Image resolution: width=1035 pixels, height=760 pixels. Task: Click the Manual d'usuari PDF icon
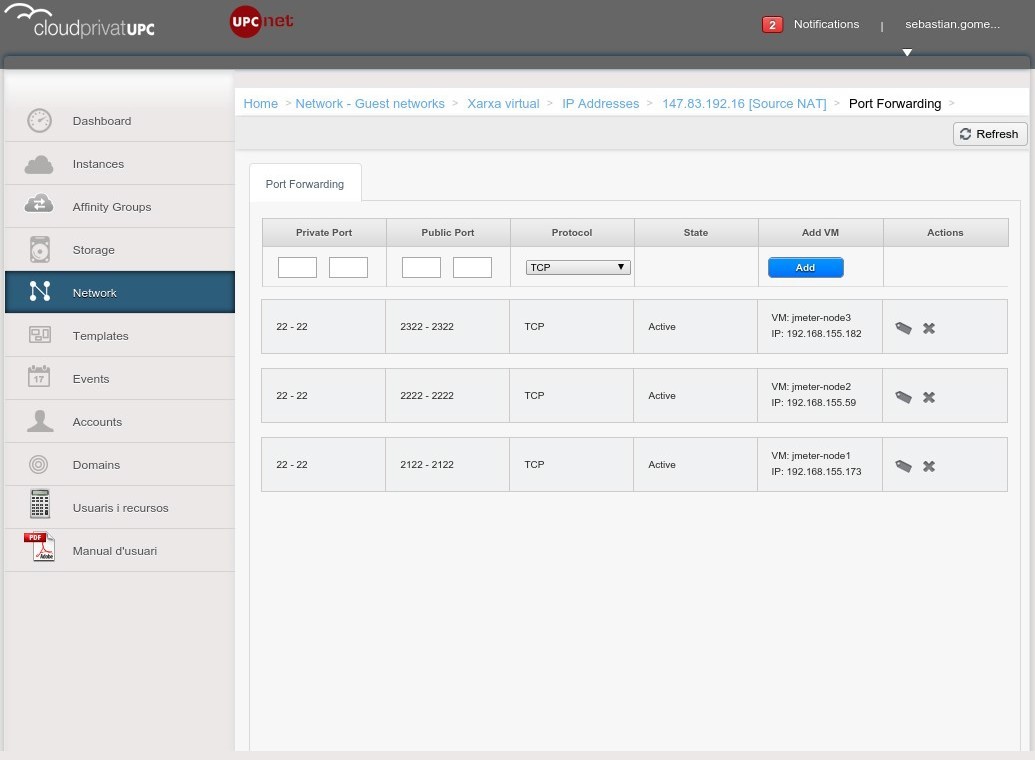pos(39,548)
